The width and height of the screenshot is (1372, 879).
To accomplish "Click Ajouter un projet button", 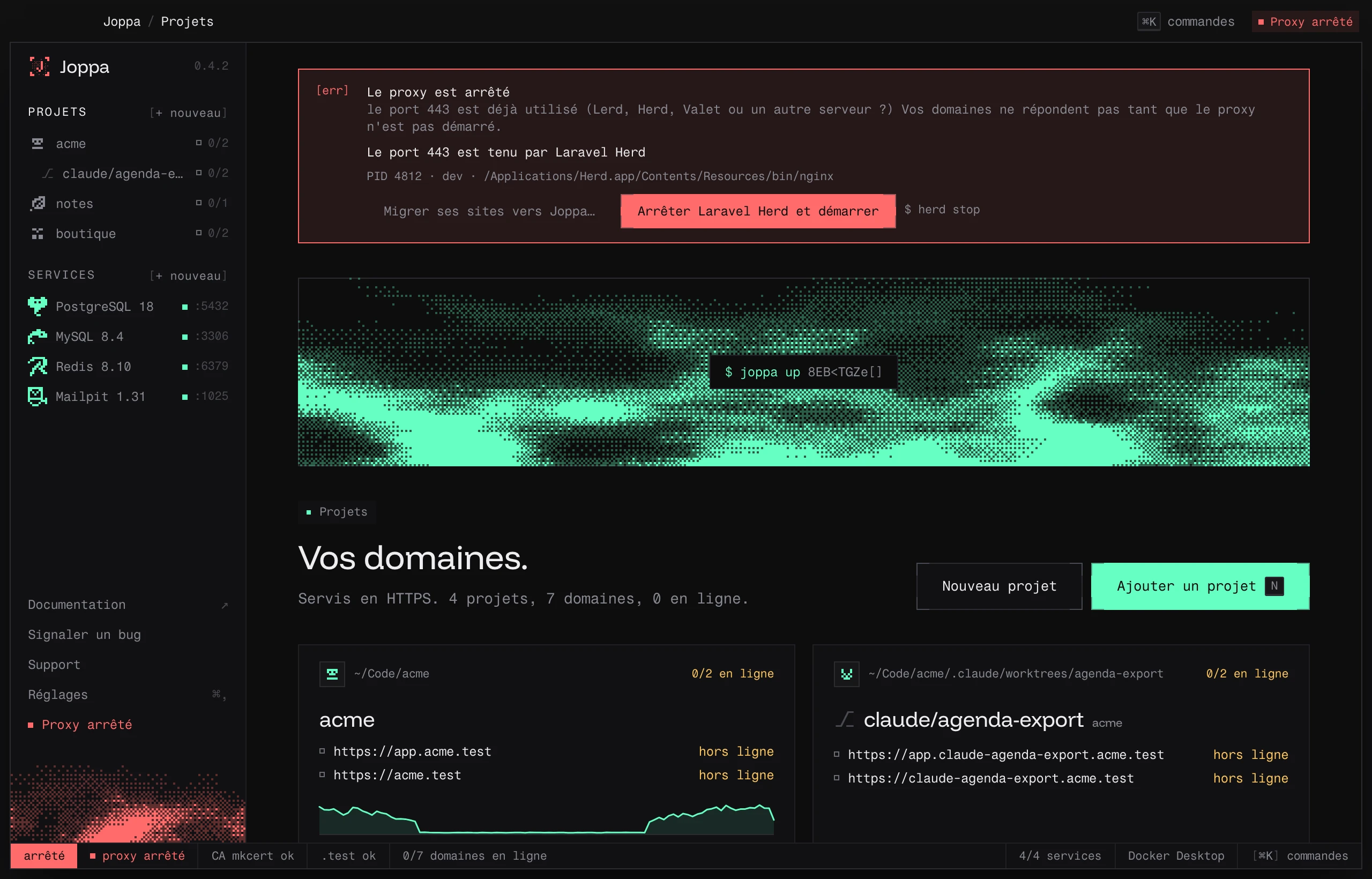I will (1200, 586).
